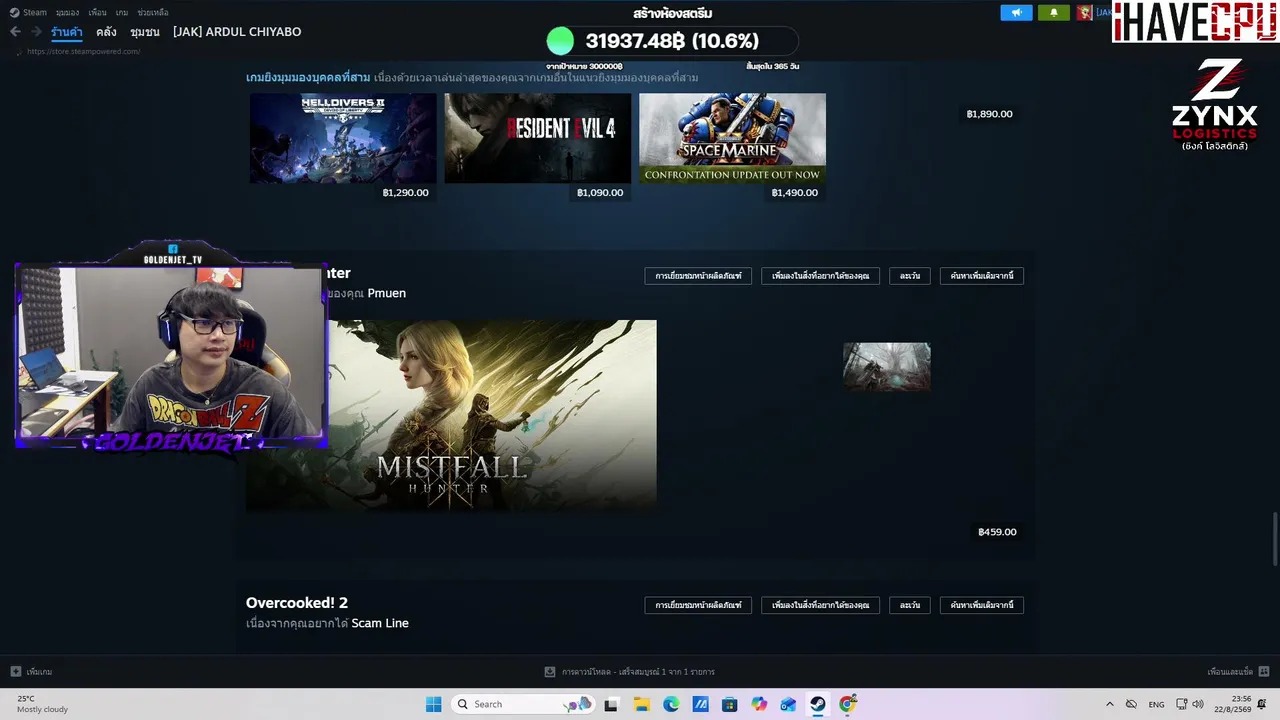Add Mistfall Hunter to your wishlist

(821, 276)
